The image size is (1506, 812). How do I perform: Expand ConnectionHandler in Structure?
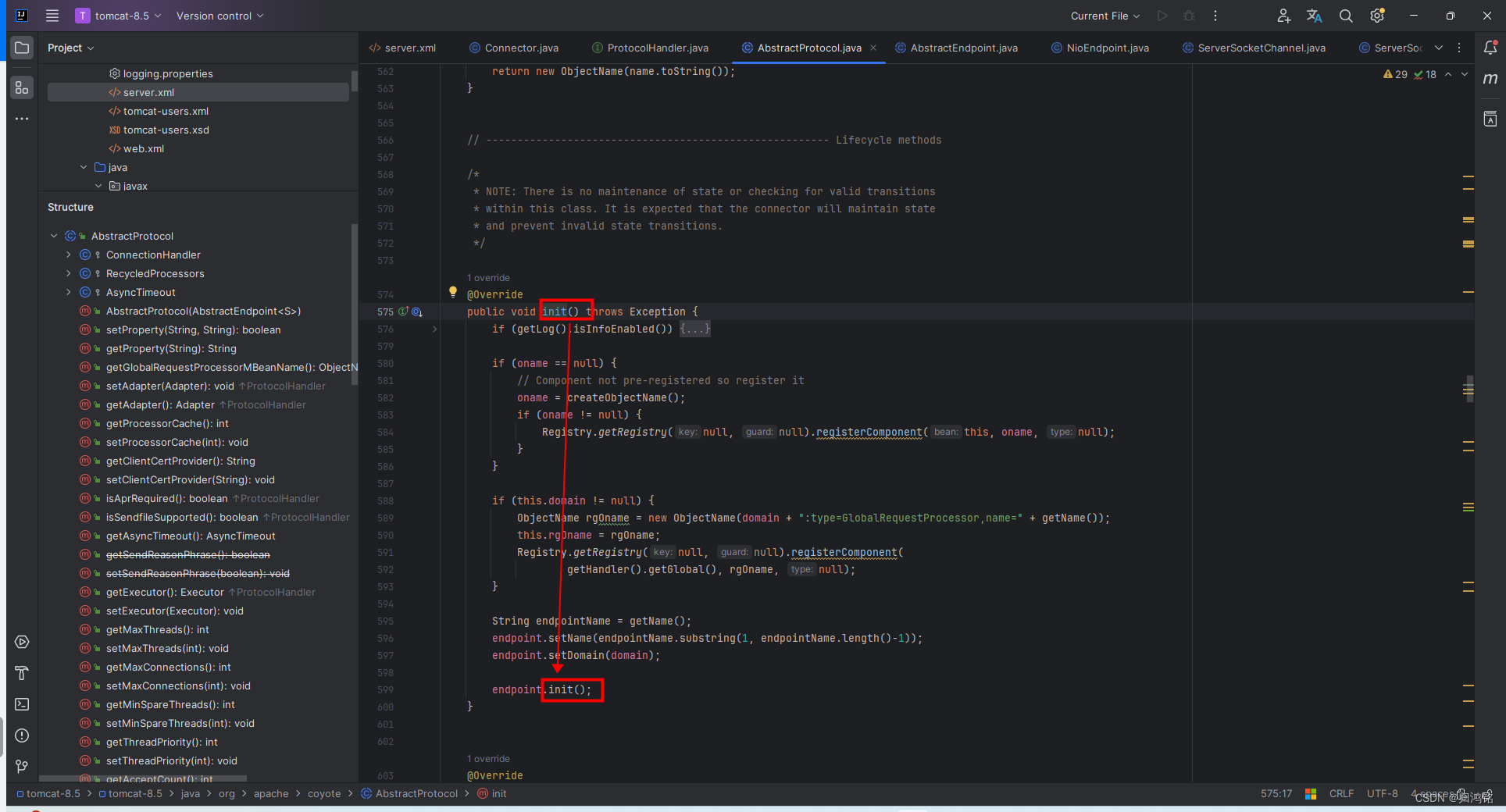point(69,255)
